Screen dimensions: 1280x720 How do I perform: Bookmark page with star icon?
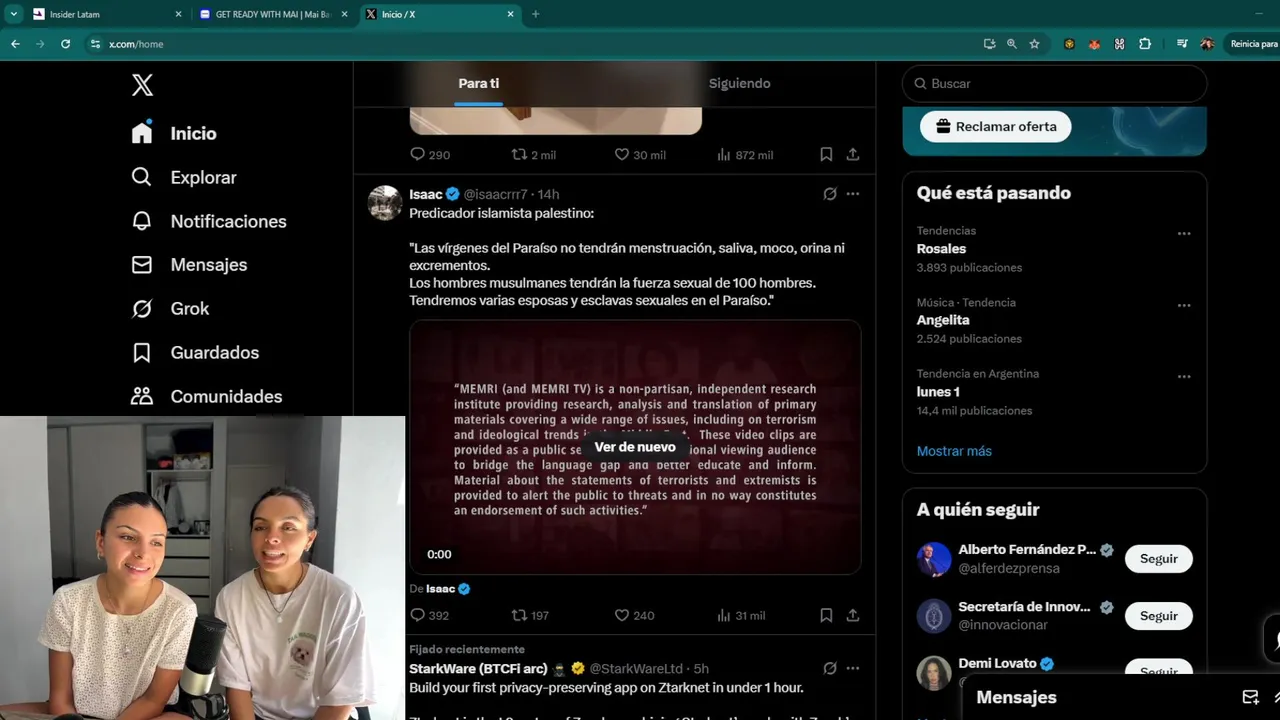pyautogui.click(x=1034, y=44)
